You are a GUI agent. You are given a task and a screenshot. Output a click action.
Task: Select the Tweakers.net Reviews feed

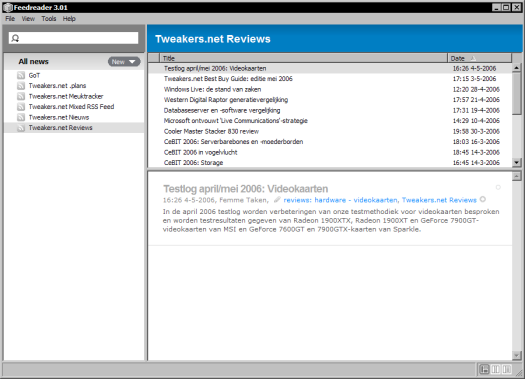pyautogui.click(x=74, y=128)
